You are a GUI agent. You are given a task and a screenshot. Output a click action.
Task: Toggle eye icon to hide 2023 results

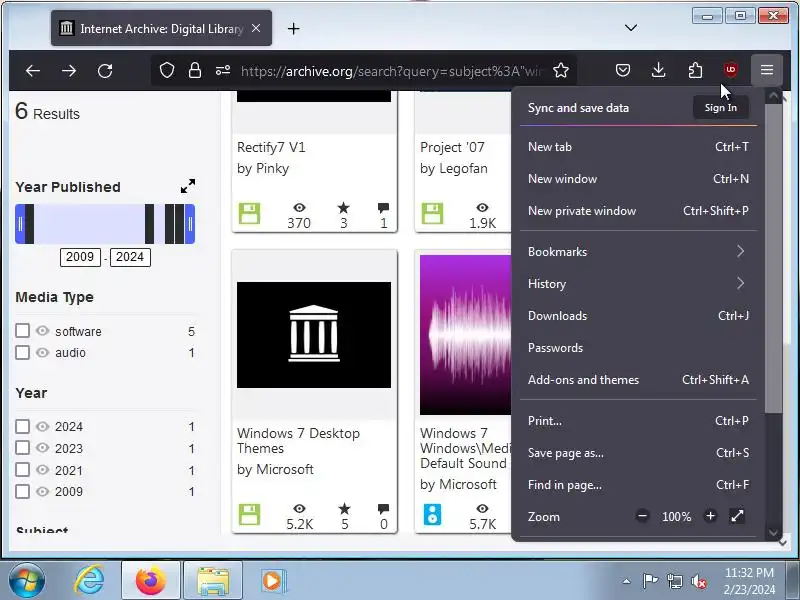click(43, 448)
